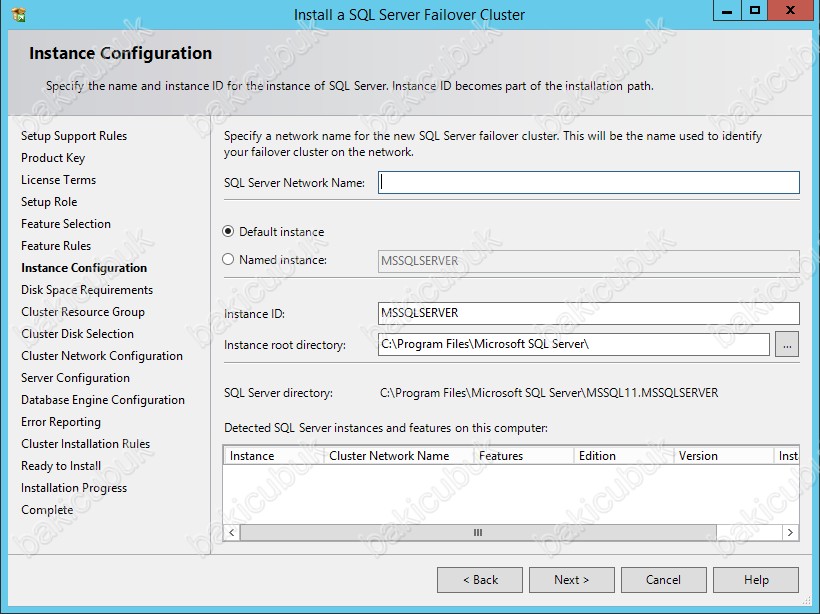The width and height of the screenshot is (820, 614).
Task: Click the Instance root directory field
Action: coord(574,344)
